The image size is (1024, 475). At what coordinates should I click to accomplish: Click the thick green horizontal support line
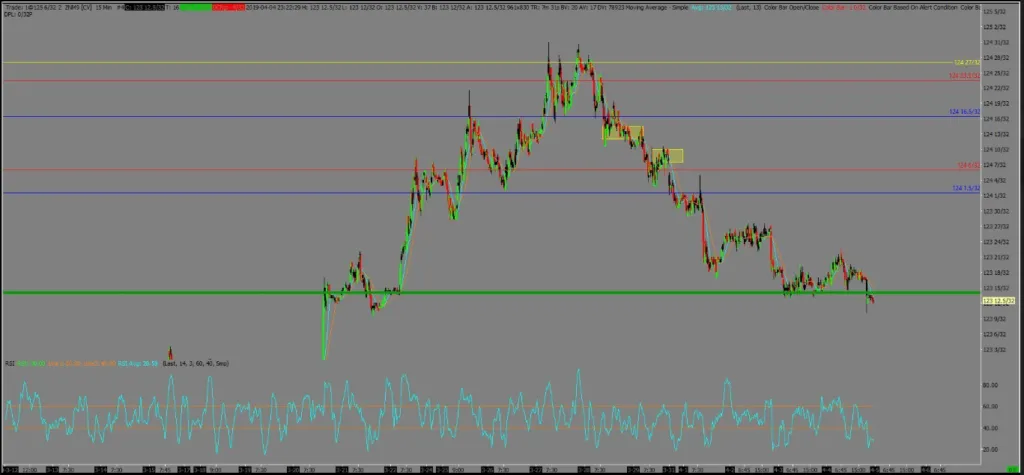[x=491, y=292]
